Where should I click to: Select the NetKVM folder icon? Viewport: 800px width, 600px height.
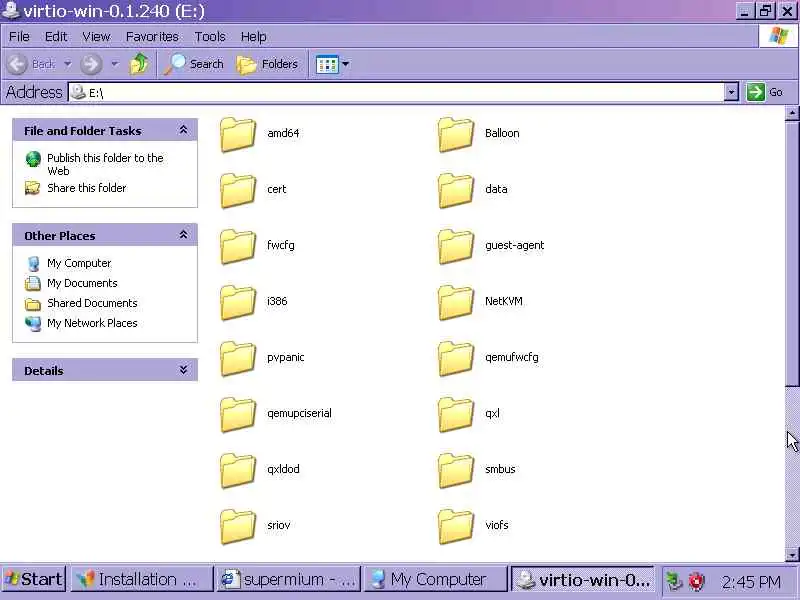(x=456, y=303)
